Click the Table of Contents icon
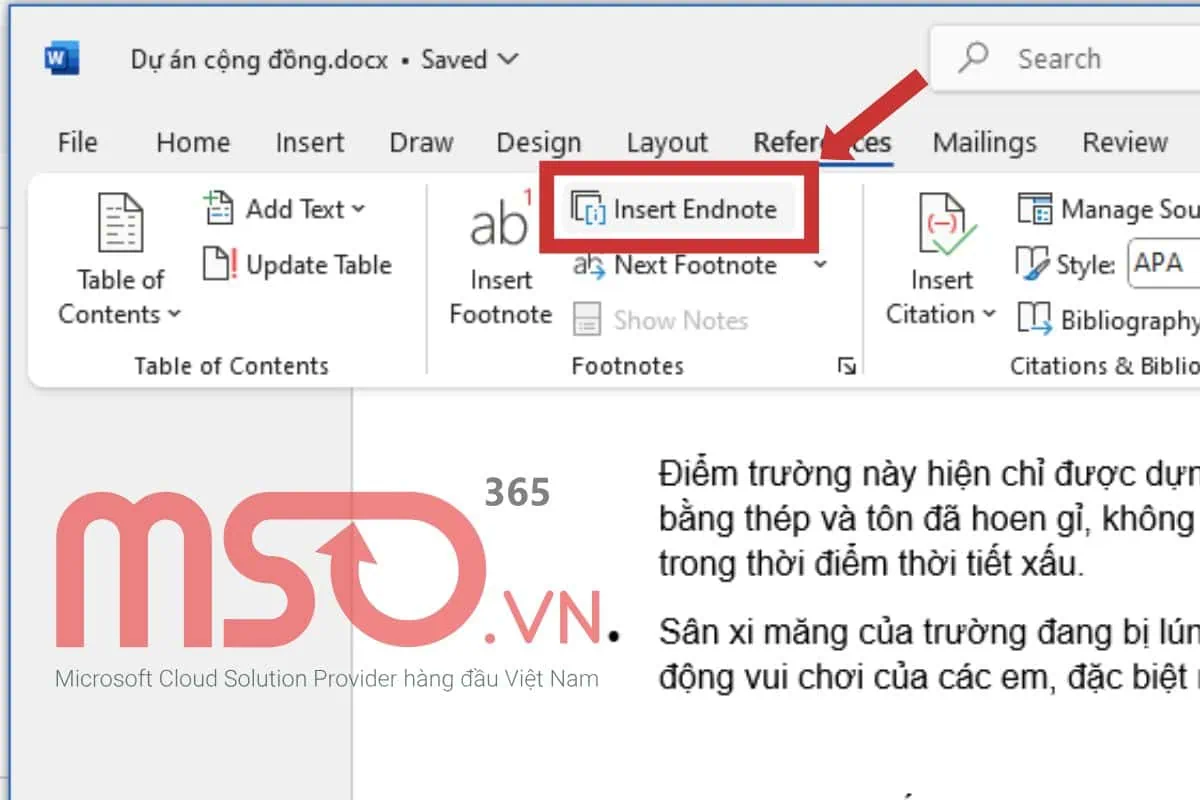Viewport: 1200px width, 800px height. (x=120, y=224)
